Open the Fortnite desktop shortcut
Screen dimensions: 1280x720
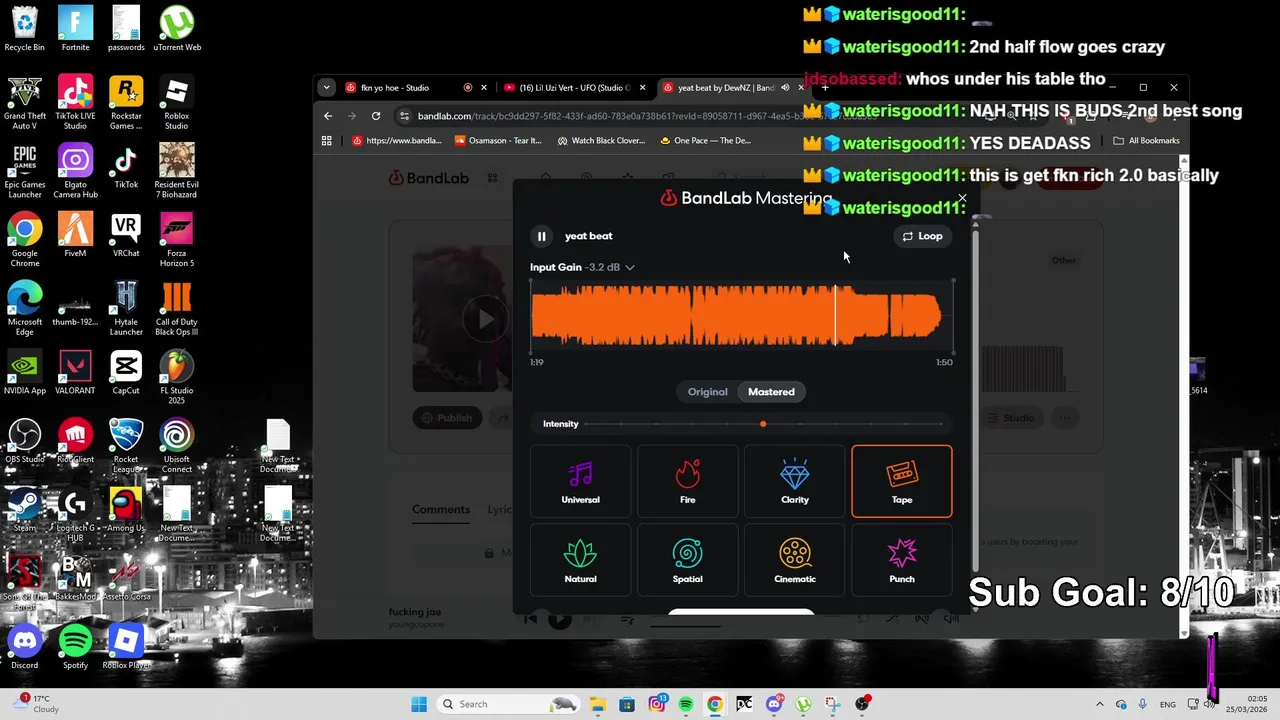[75, 28]
